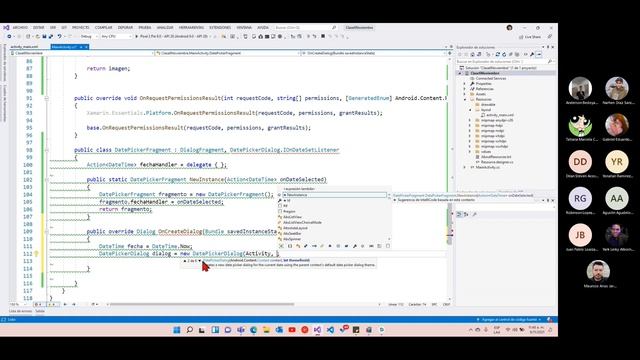Select AbsListView in the IntelliSense list

click(292, 217)
